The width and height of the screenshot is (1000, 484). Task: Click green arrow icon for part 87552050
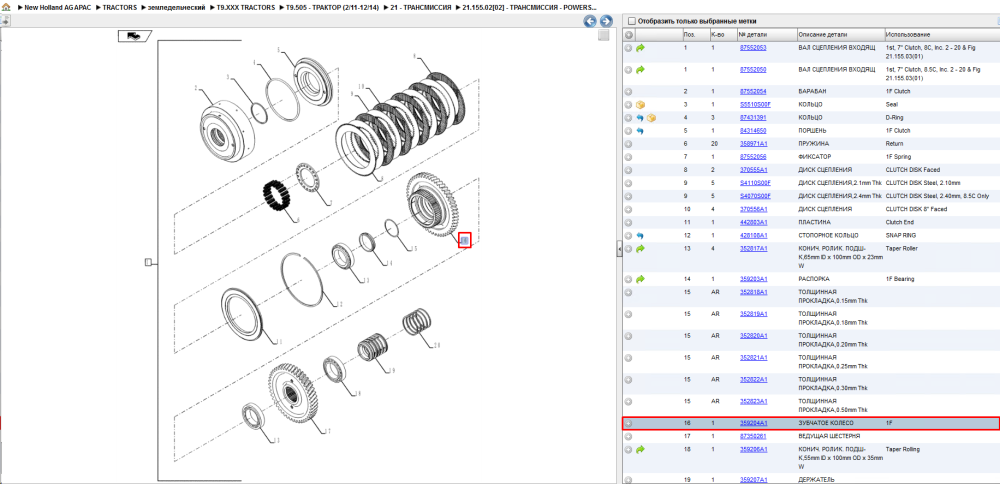click(640, 70)
